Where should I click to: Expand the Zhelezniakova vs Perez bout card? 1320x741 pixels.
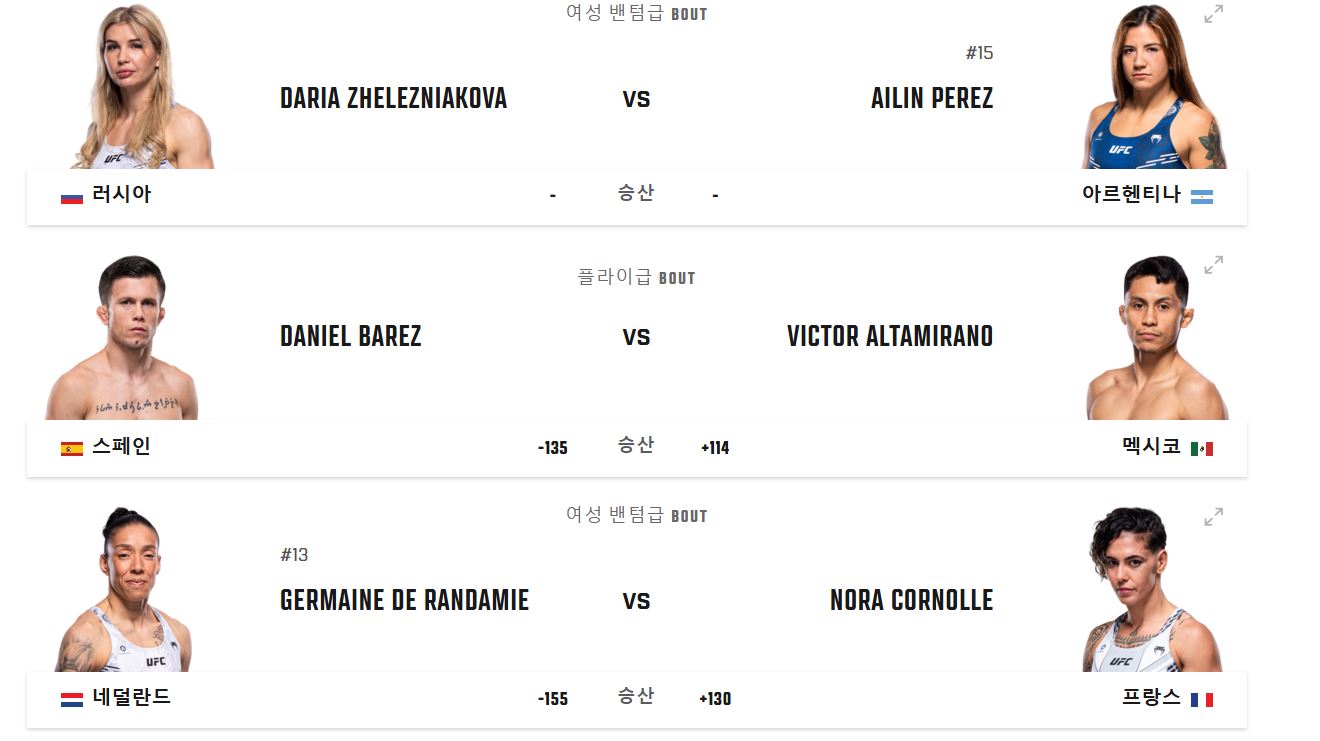click(1213, 15)
